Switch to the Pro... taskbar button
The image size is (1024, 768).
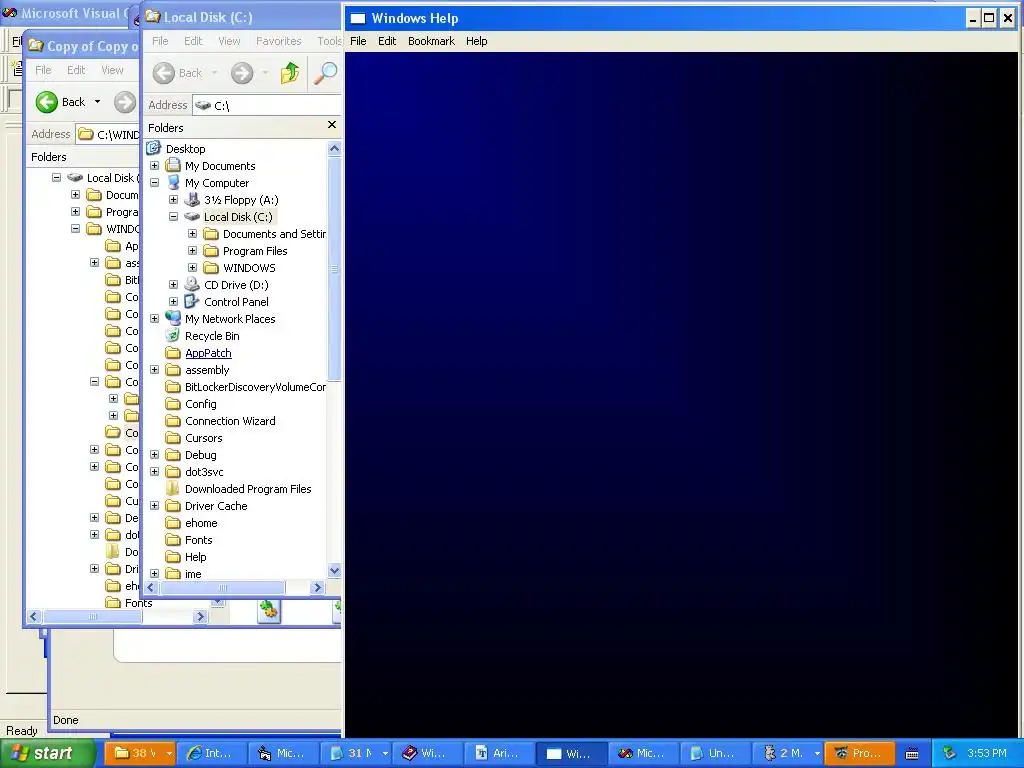tap(857, 753)
